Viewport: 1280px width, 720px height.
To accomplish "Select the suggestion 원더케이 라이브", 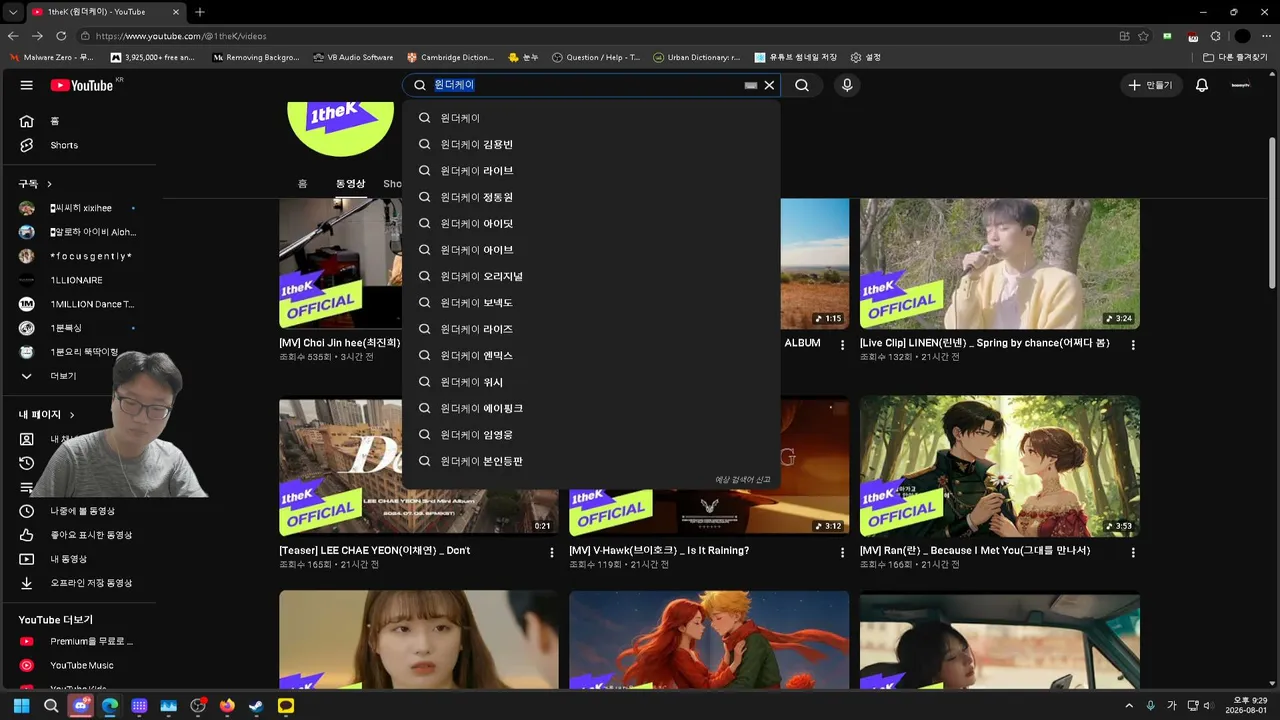I will 591,171.
